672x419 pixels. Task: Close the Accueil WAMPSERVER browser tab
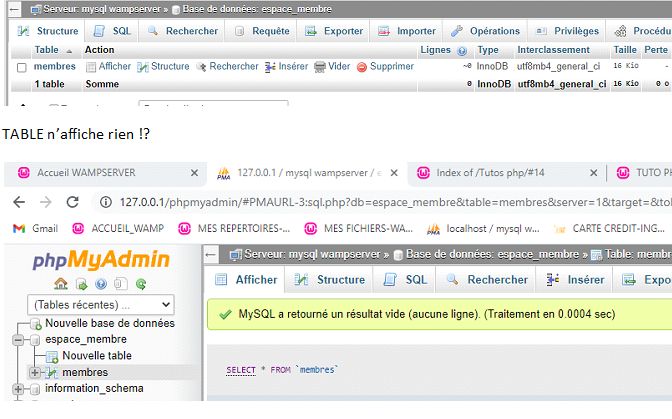click(194, 173)
